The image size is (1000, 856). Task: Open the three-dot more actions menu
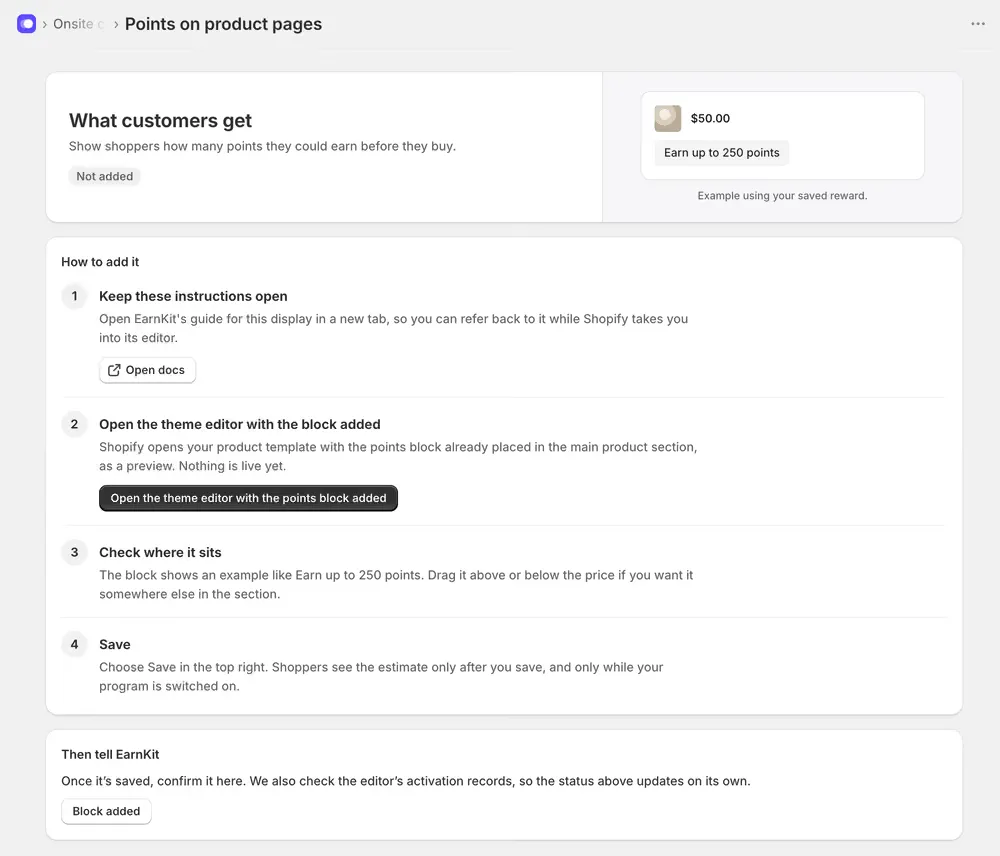978,24
